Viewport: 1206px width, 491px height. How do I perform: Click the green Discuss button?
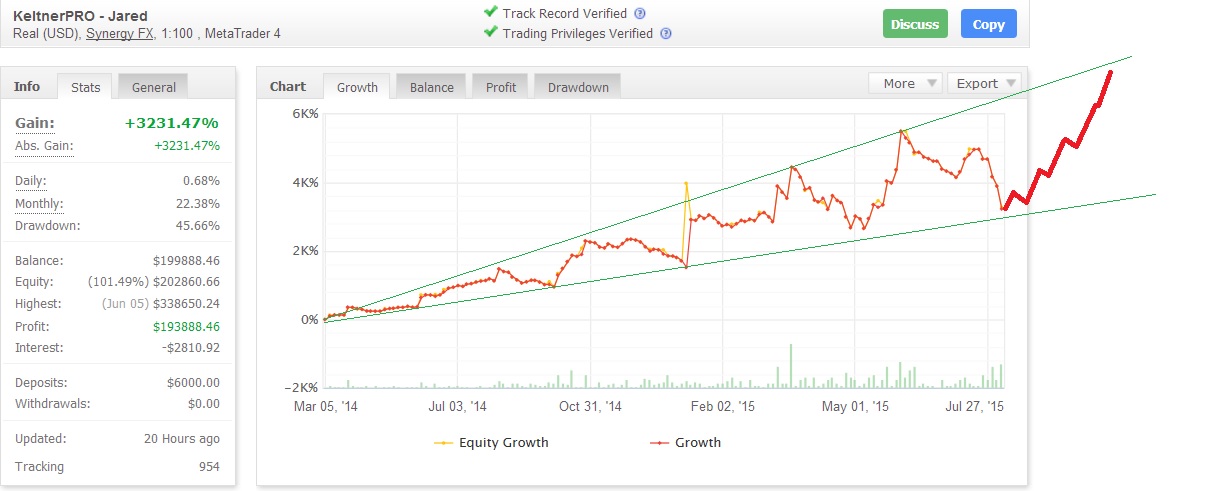915,24
